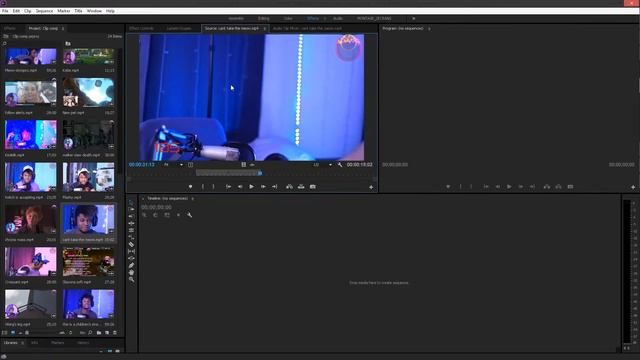
Task: Add Marker in the Source monitor
Action: 190,187
